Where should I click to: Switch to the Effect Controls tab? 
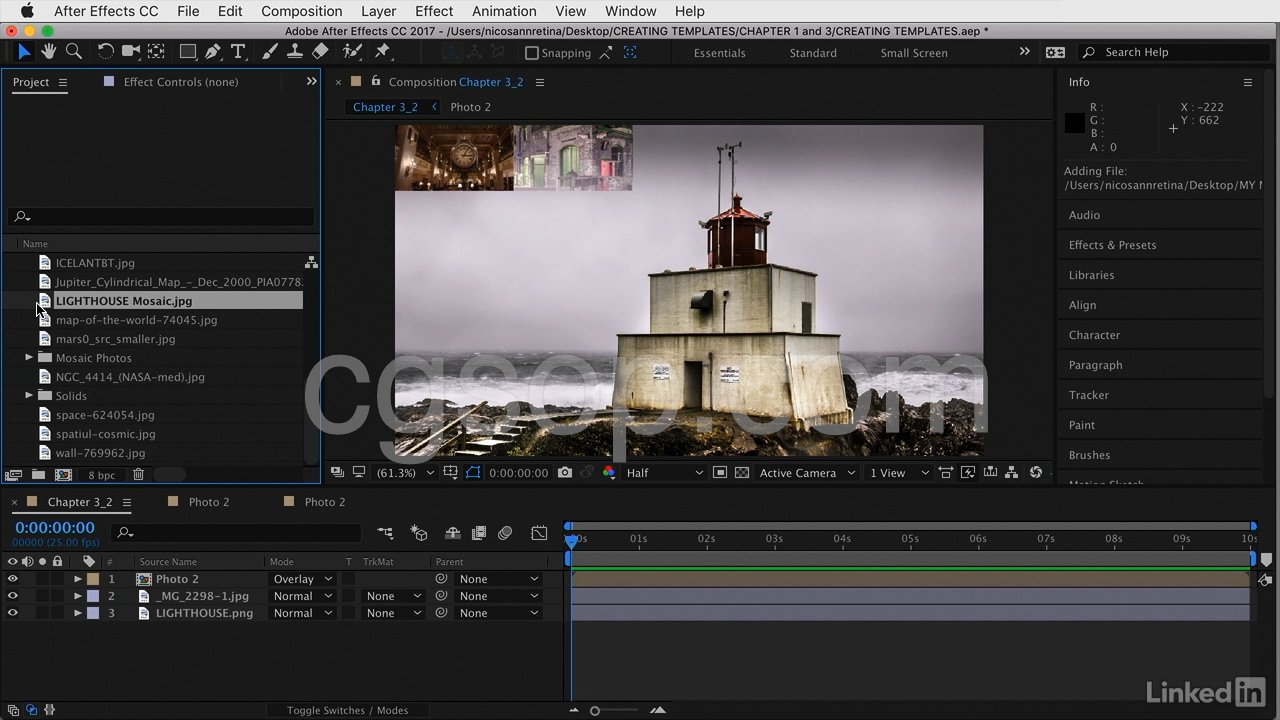[x=180, y=82]
